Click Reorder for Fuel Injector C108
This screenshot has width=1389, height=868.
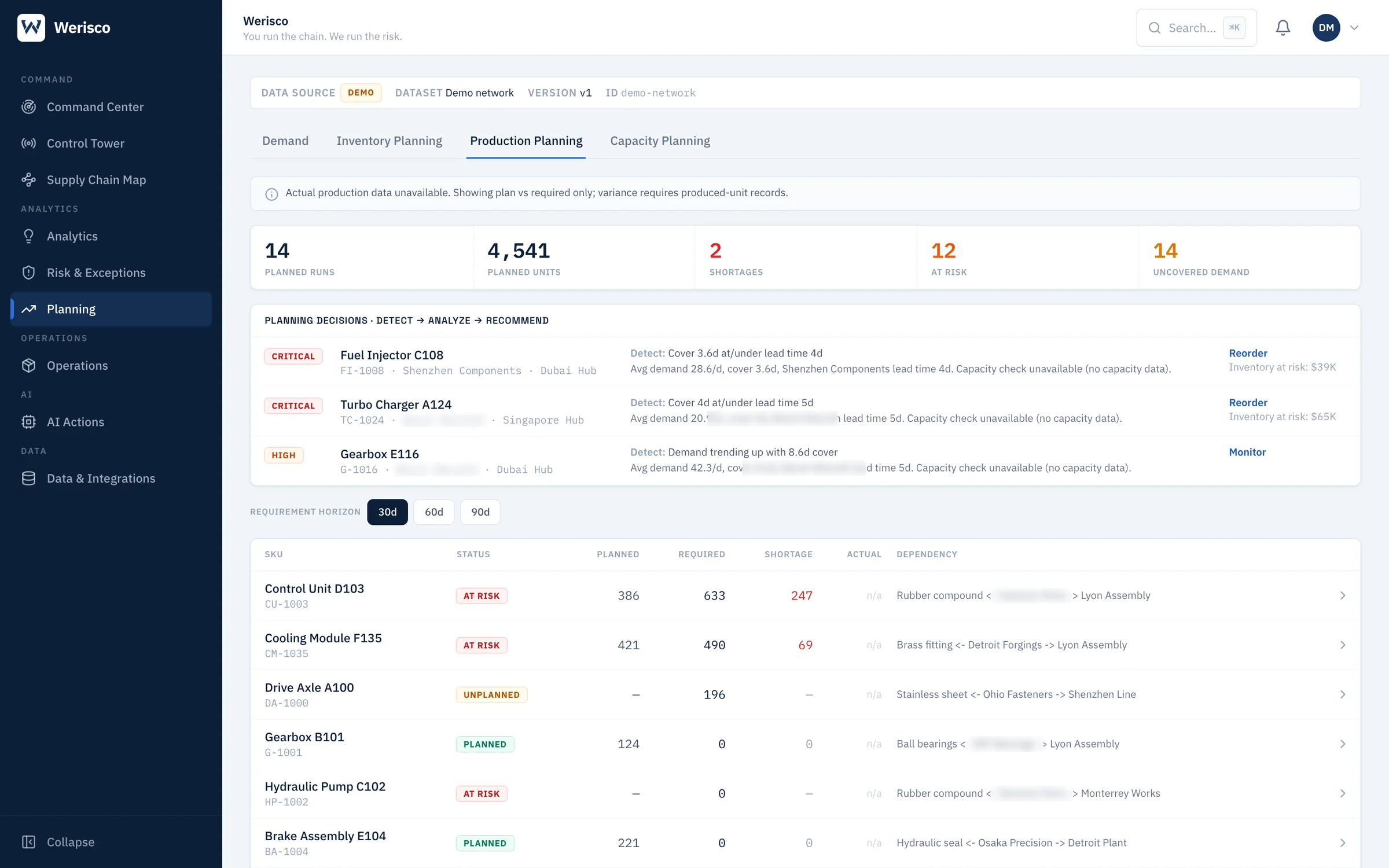point(1248,353)
